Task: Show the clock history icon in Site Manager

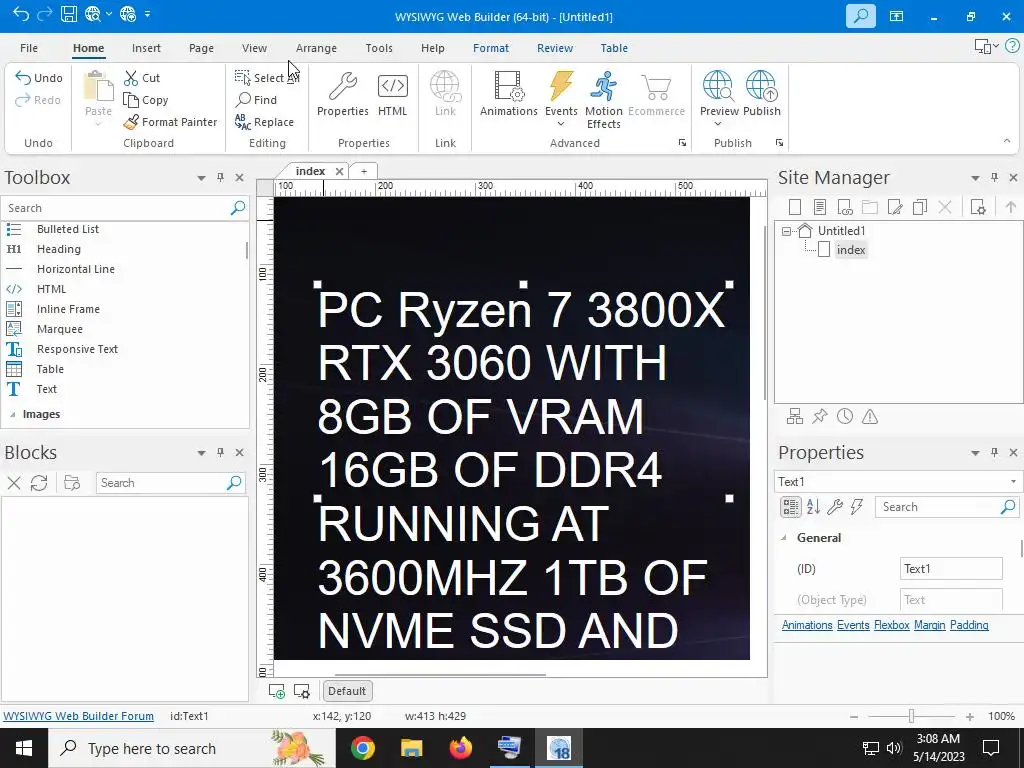Action: click(x=845, y=417)
